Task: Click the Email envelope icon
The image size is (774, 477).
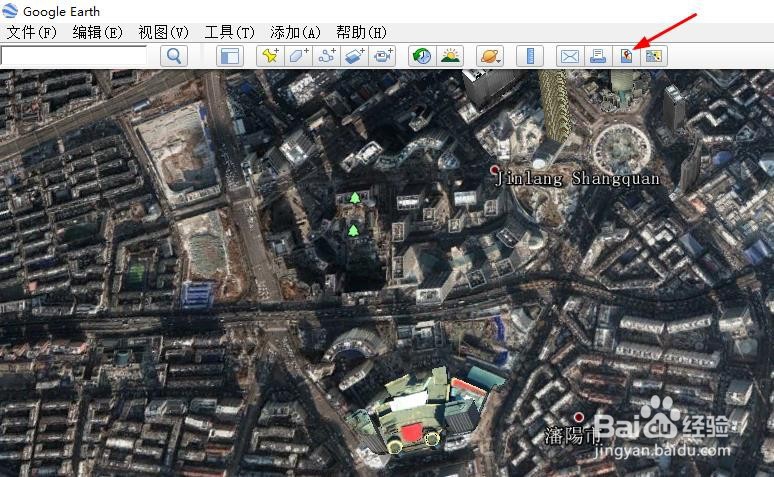Action: pyautogui.click(x=570, y=56)
